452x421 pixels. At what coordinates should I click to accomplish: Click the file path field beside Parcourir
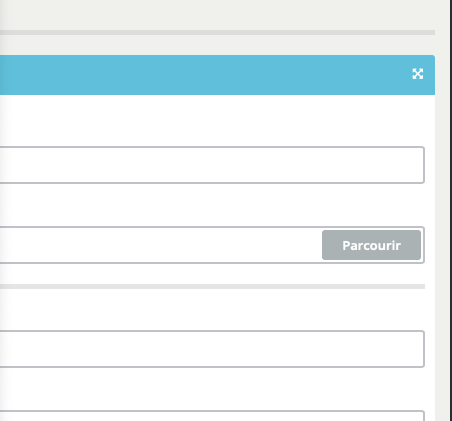click(x=161, y=245)
